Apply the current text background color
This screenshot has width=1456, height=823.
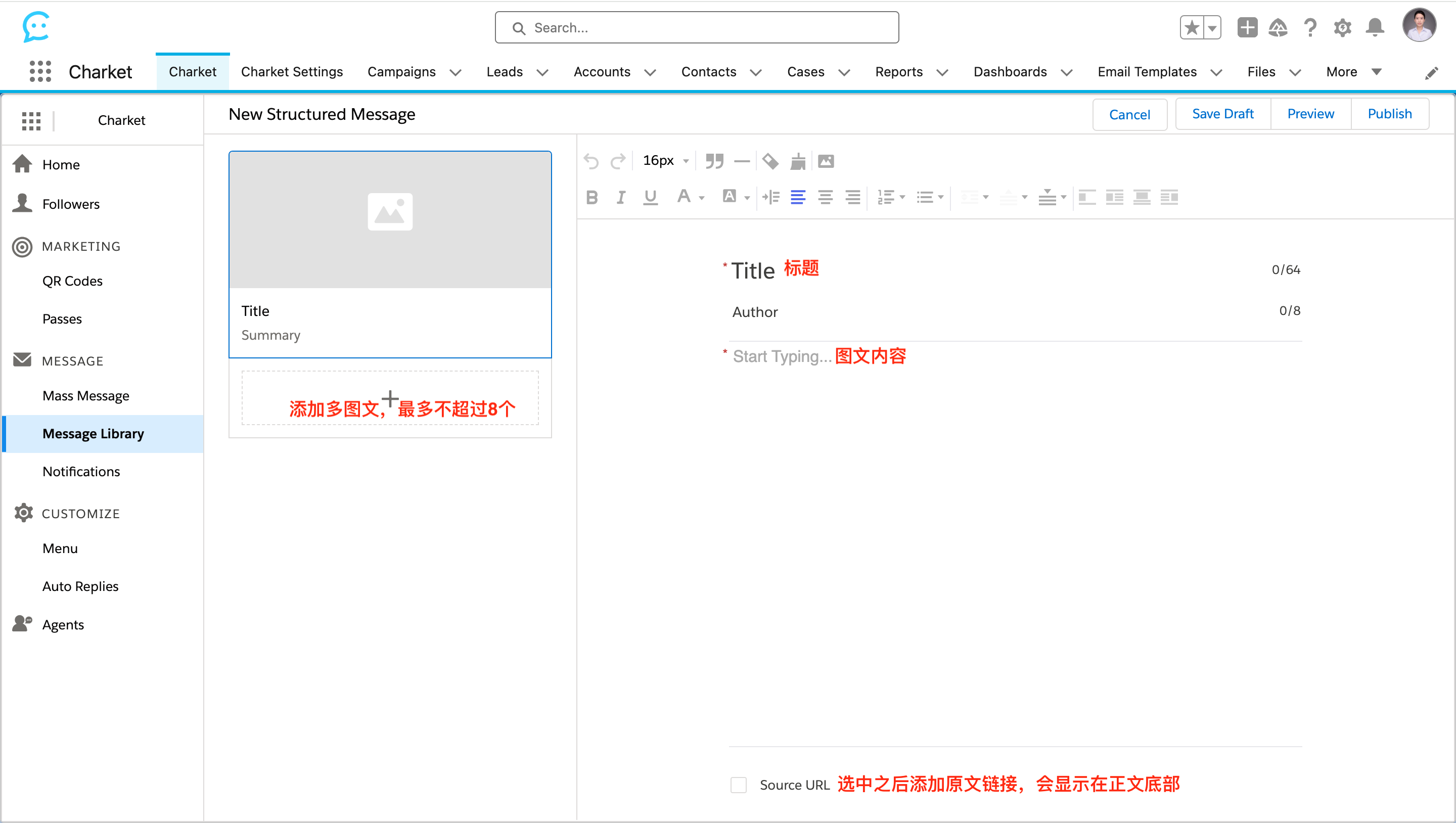pos(729,197)
